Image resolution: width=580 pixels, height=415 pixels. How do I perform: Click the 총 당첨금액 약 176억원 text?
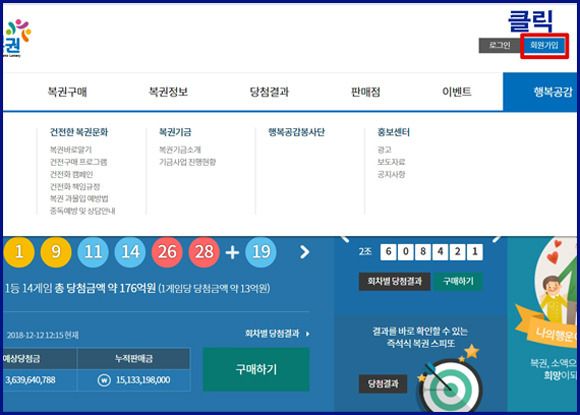(x=105, y=288)
